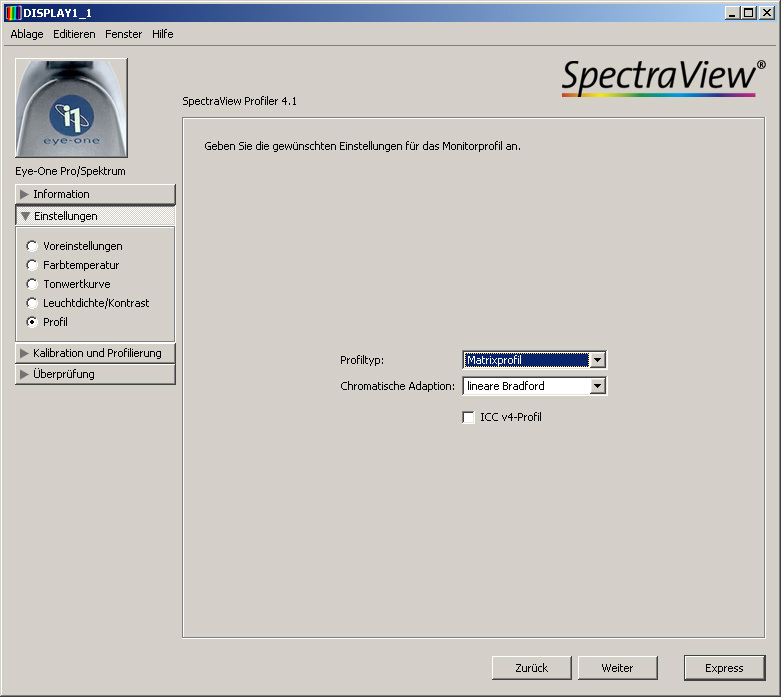Click the Express button

(x=724, y=668)
